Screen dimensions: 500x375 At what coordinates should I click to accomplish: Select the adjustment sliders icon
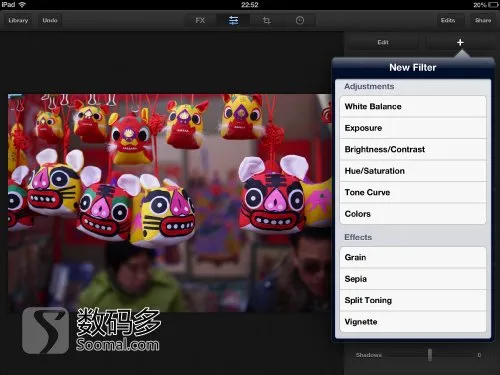coord(233,21)
